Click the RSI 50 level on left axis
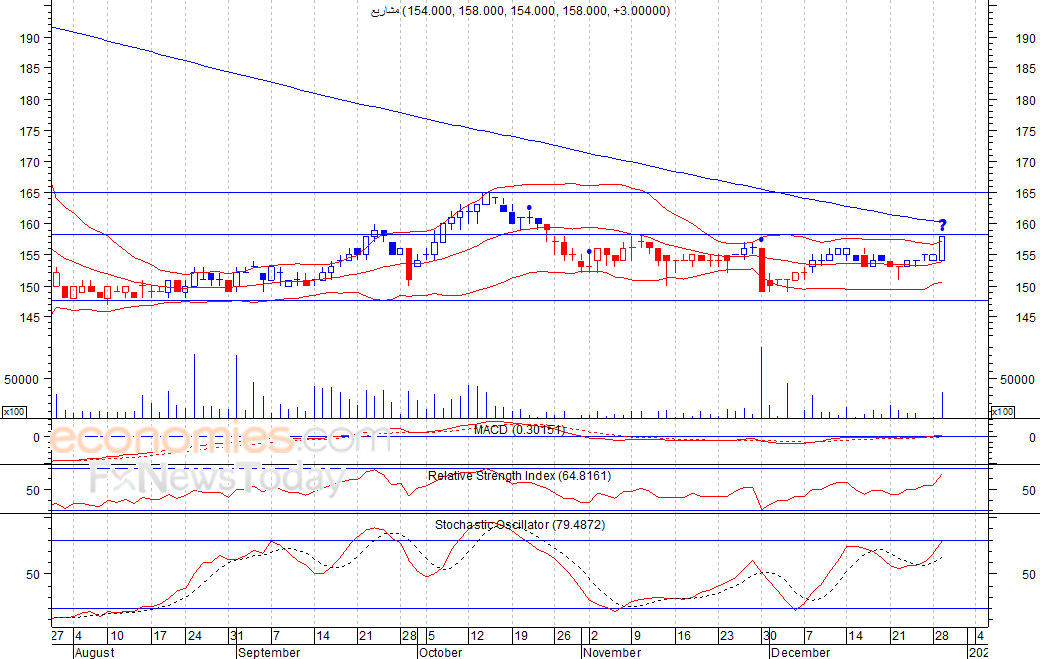This screenshot has width=1040, height=659. coord(33,491)
